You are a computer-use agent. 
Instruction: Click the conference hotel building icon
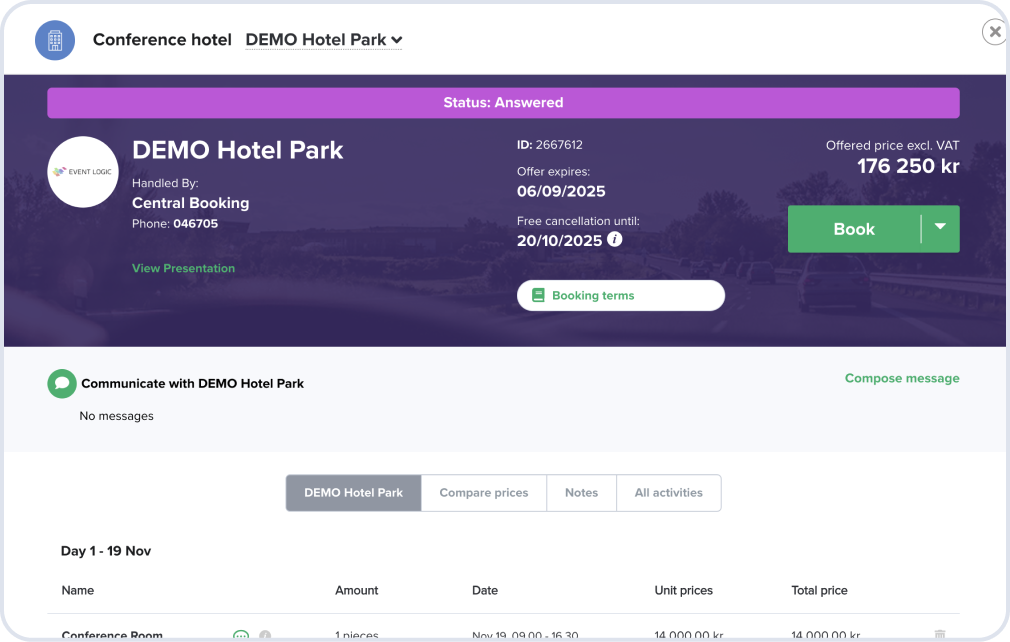click(x=55, y=40)
